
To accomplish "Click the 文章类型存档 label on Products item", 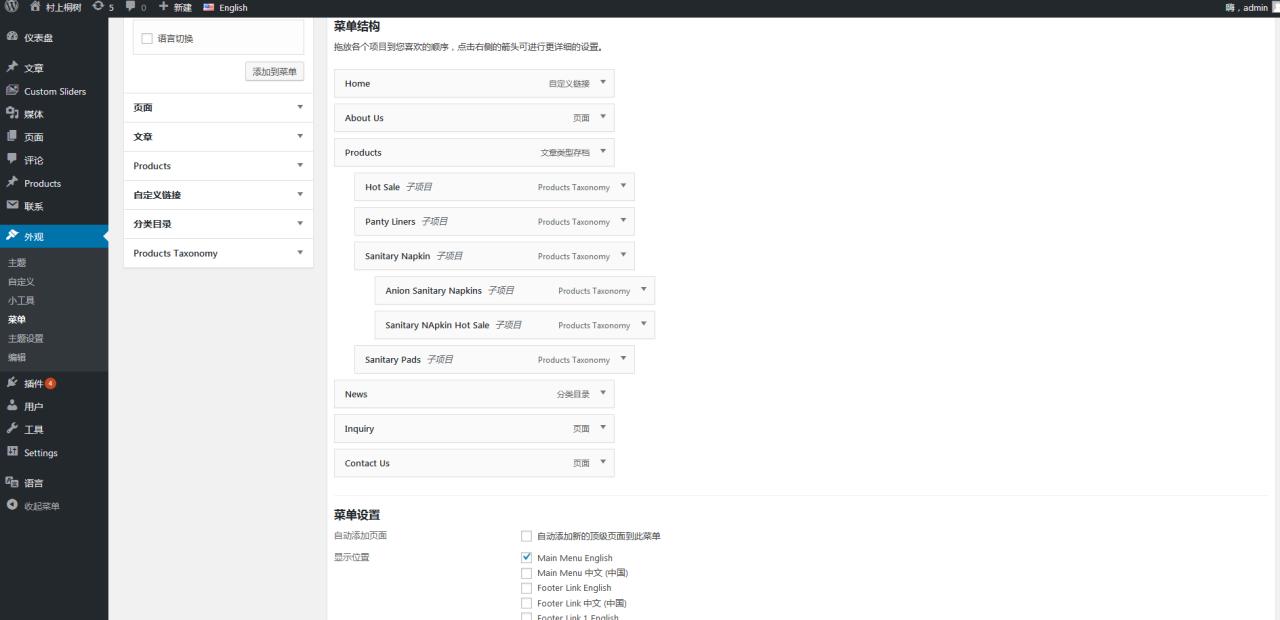I will pos(565,153).
